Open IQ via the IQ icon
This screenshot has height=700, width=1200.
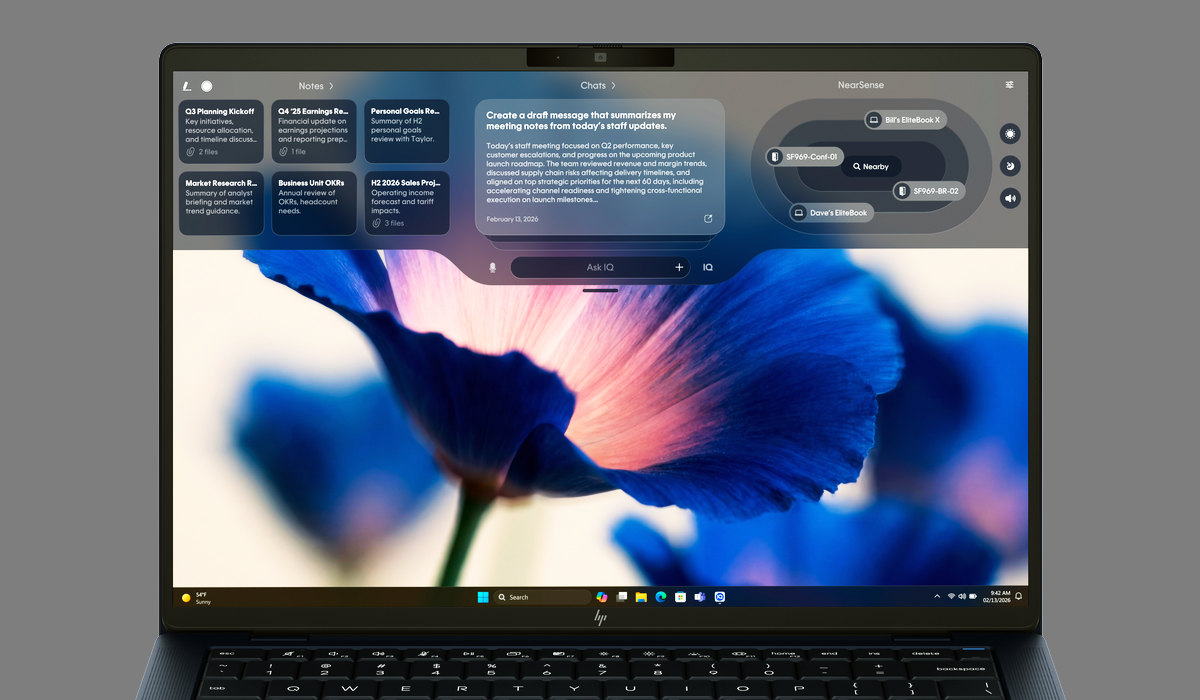click(x=707, y=267)
